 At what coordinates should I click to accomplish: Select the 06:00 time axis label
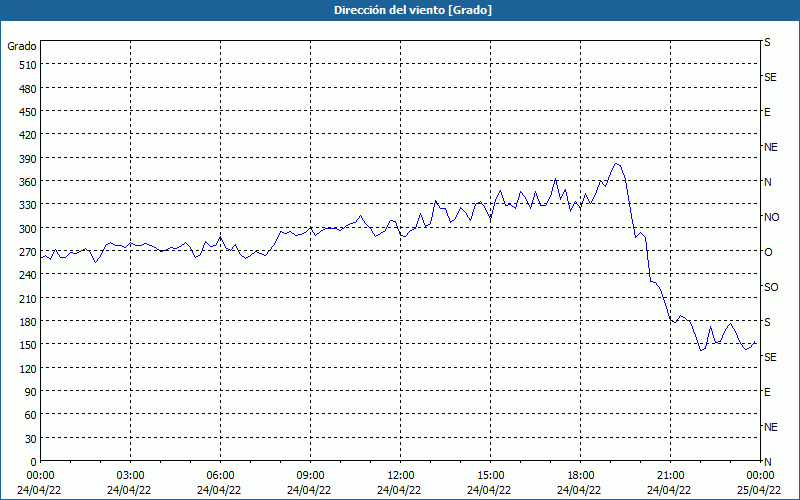click(220, 476)
